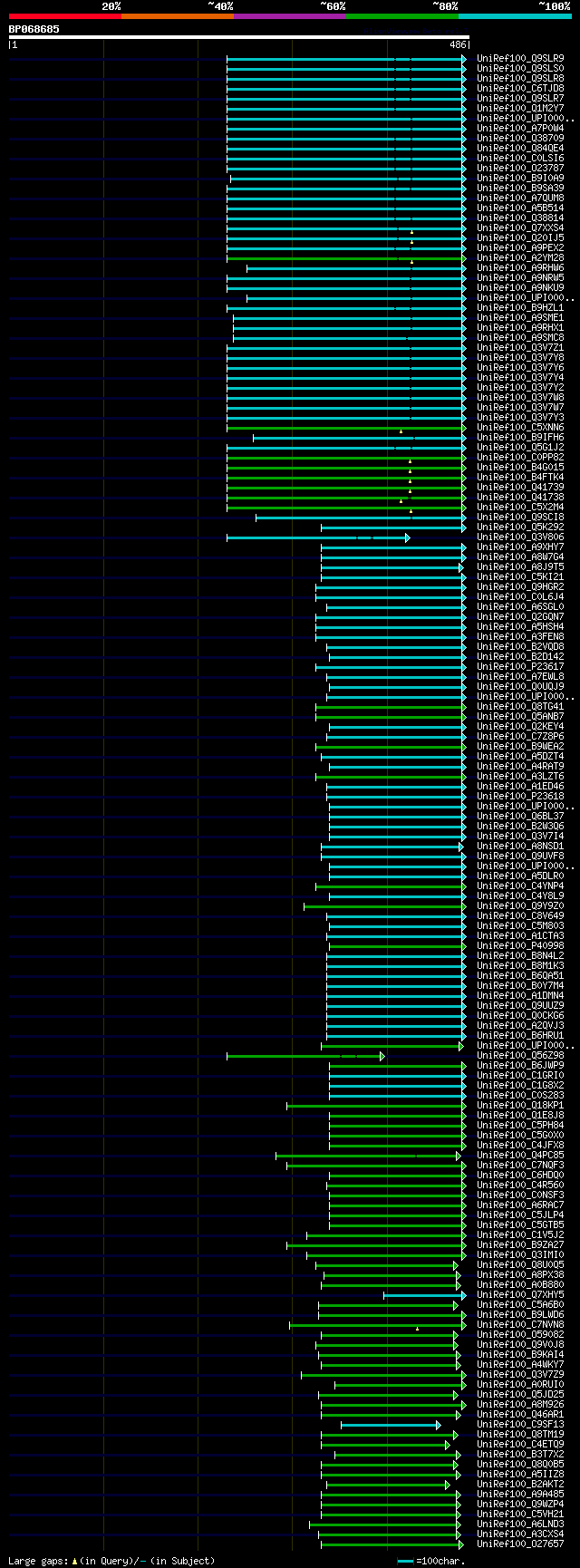
Task: Open hit UniRef100_C6TJD8
Action: (520, 89)
